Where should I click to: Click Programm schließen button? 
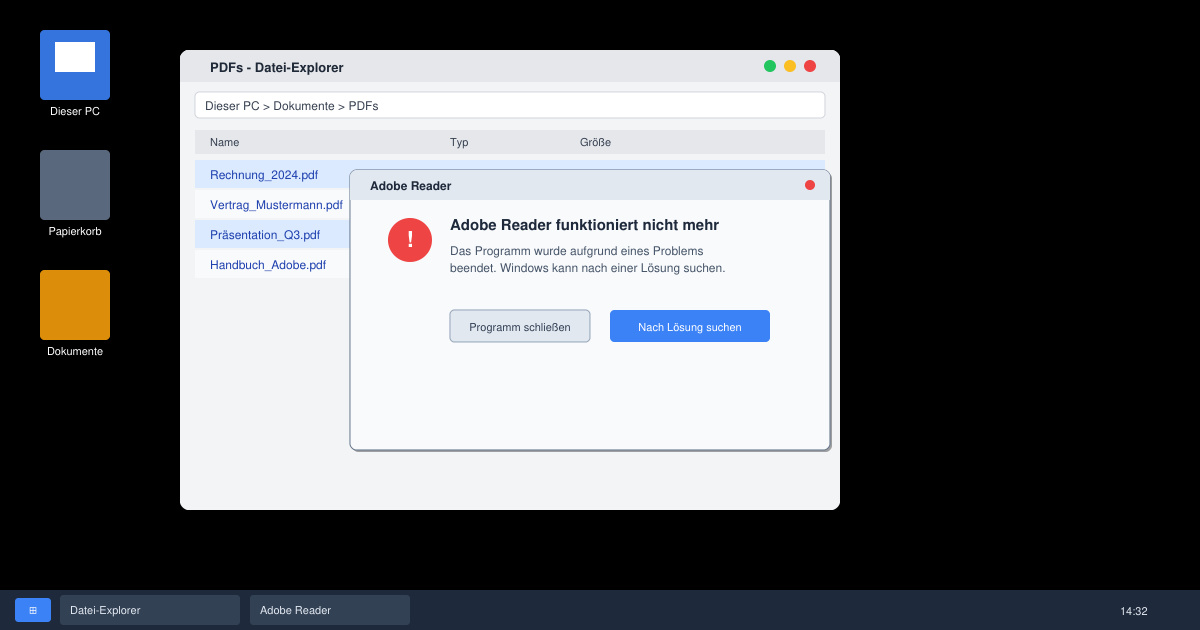tap(520, 326)
